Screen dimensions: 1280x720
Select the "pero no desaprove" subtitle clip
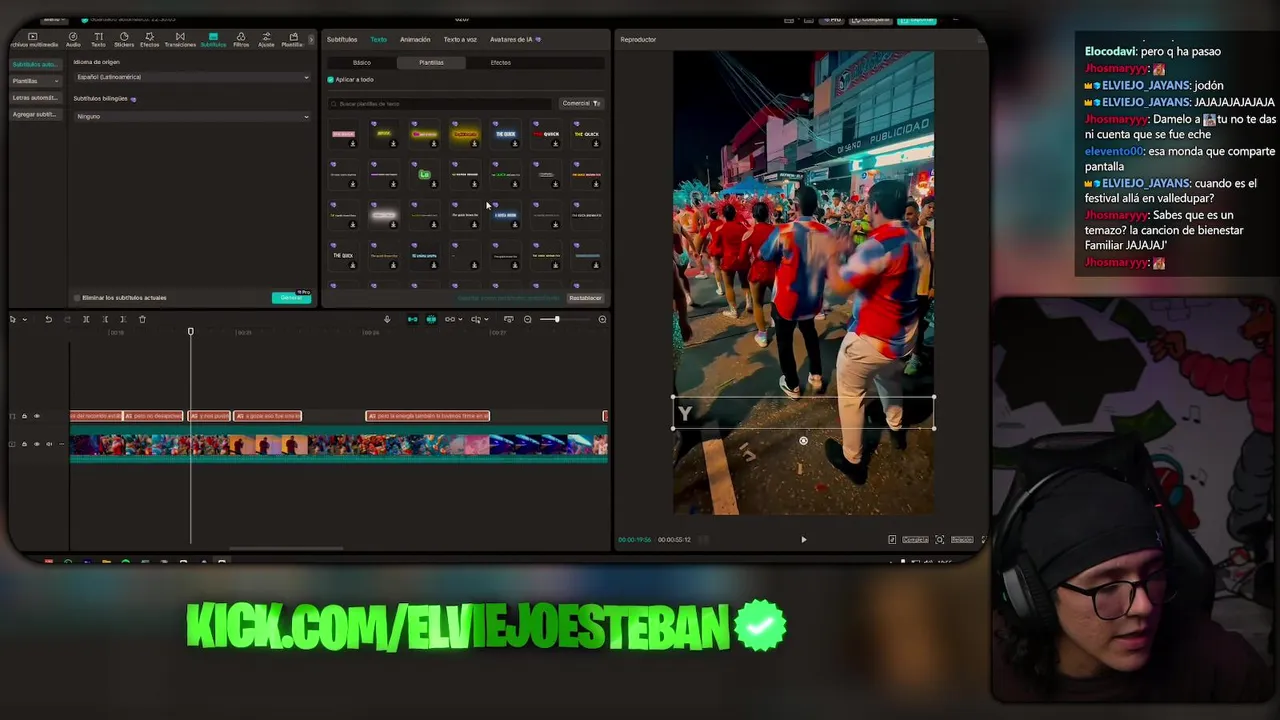[x=153, y=416]
